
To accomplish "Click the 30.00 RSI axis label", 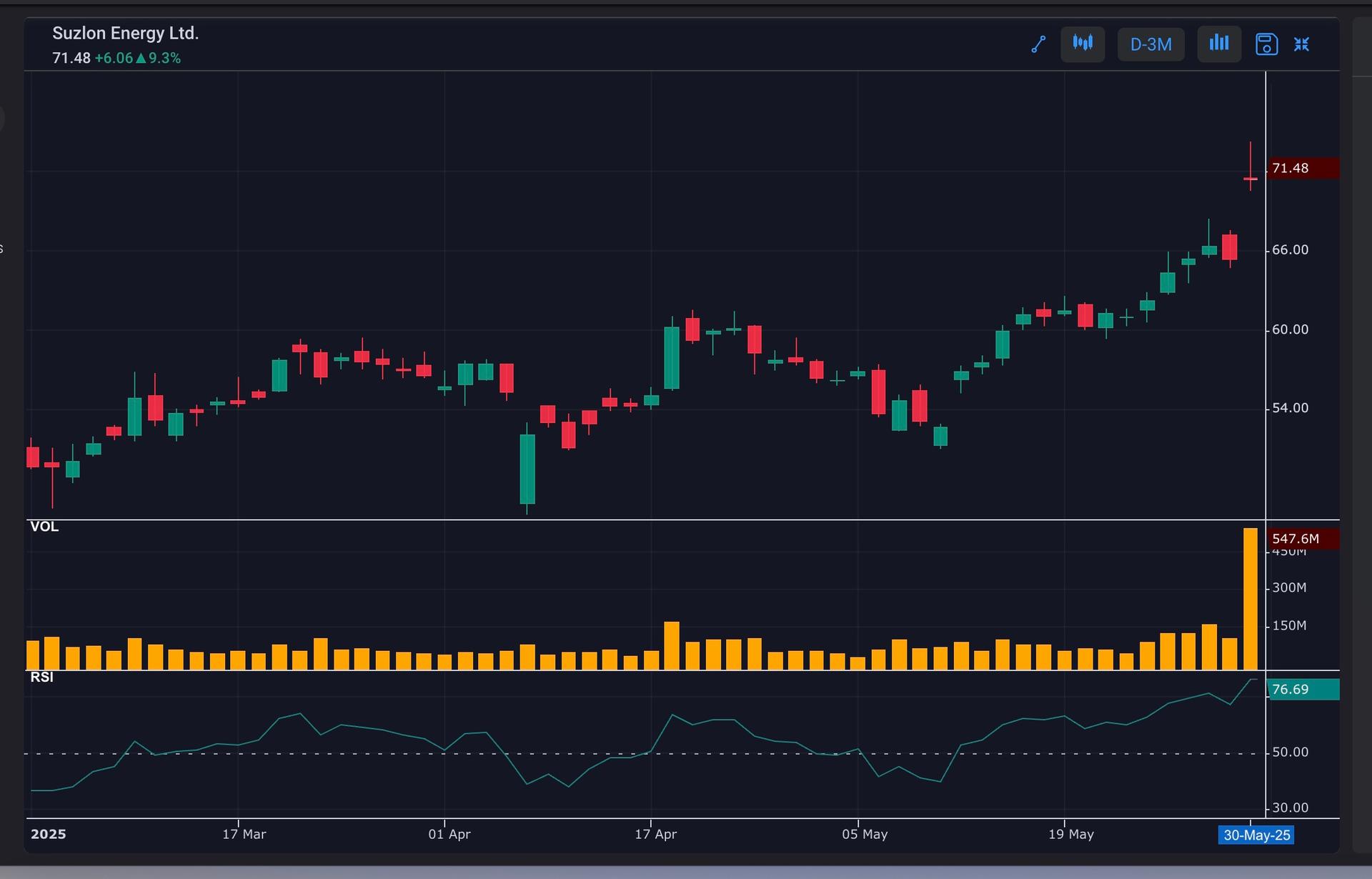I will click(1291, 808).
